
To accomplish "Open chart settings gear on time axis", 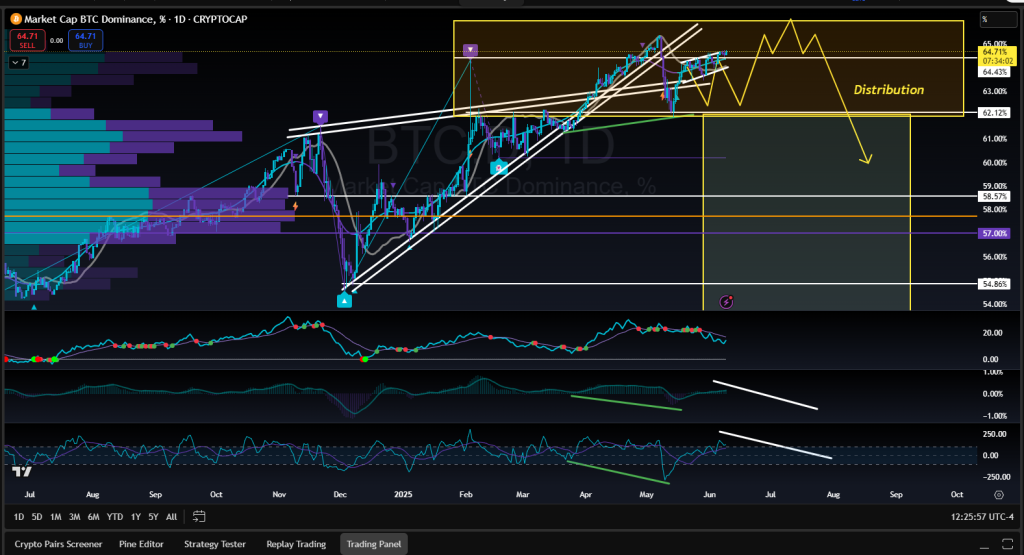I will click(x=999, y=495).
